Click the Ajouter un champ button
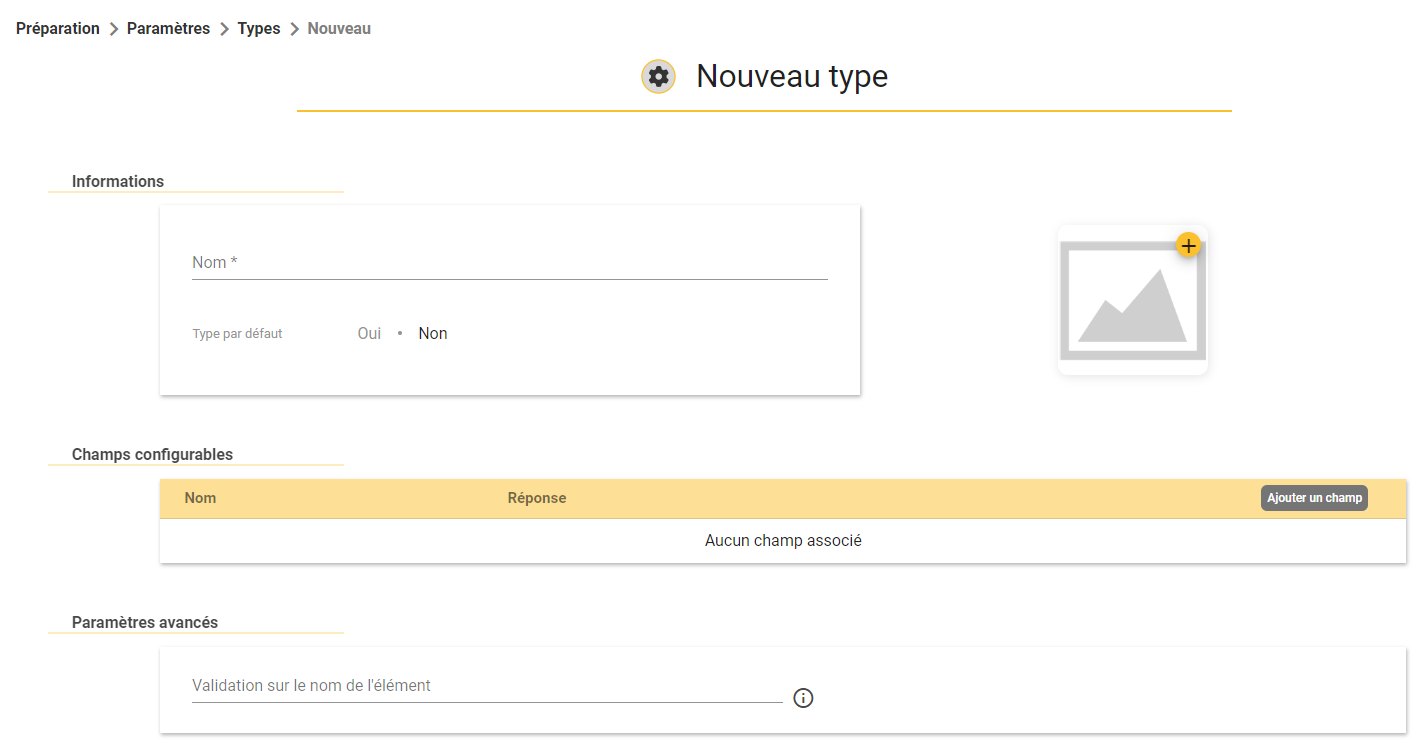This screenshot has width=1418, height=746. click(x=1314, y=498)
